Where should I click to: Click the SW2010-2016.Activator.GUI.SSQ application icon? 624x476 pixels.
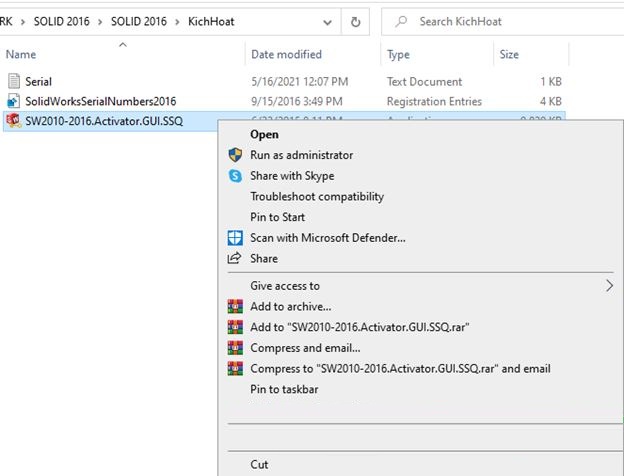click(14, 121)
